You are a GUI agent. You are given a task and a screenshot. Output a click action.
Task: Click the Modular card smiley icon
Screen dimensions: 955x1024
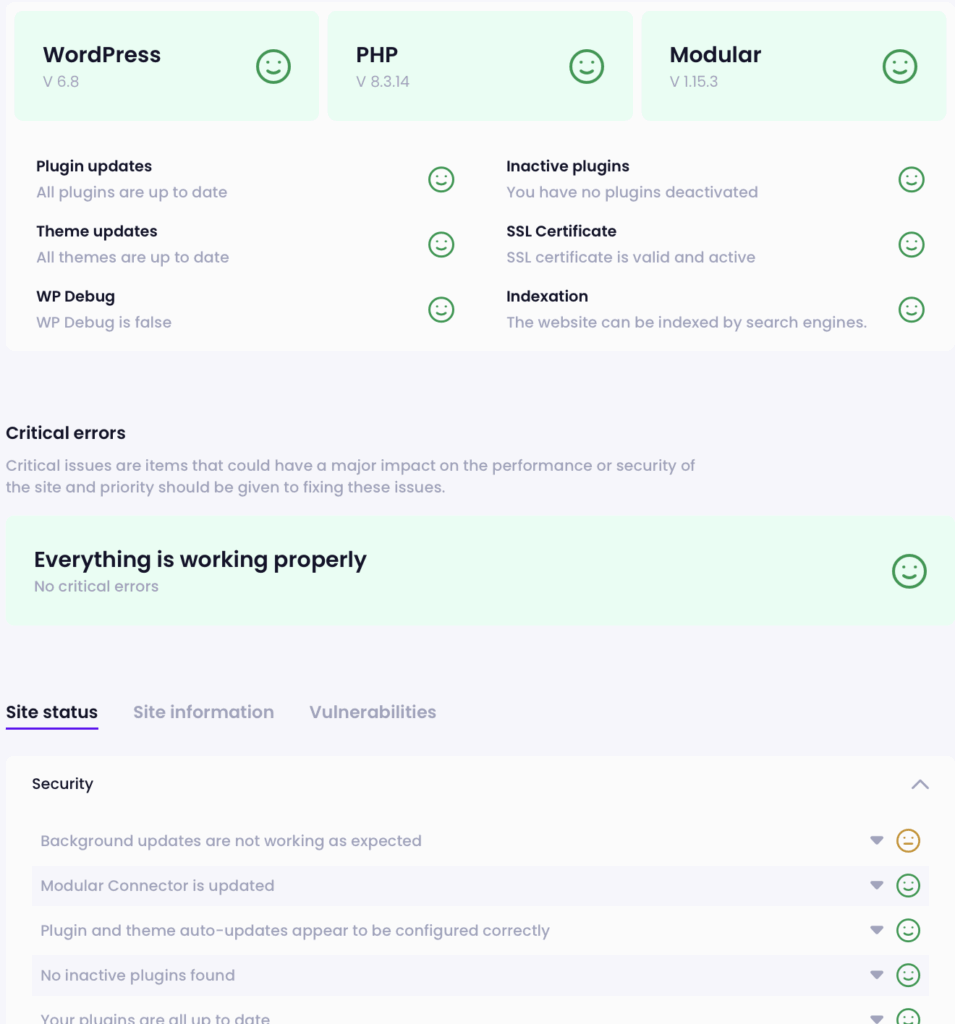click(900, 67)
